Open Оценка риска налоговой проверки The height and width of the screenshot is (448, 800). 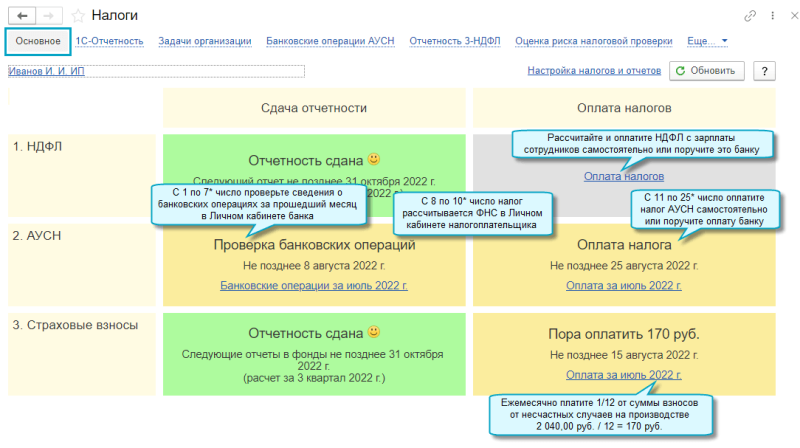click(593, 41)
